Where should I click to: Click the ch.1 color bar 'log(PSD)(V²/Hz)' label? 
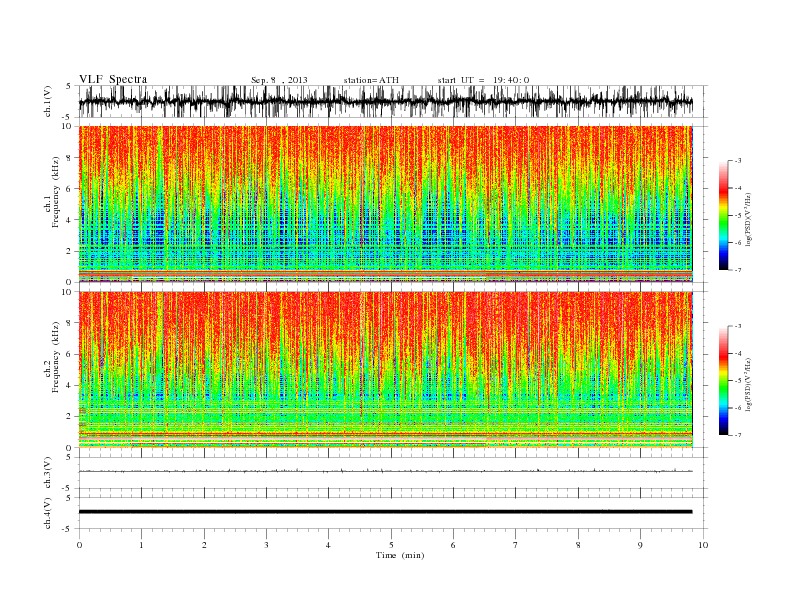tap(749, 218)
